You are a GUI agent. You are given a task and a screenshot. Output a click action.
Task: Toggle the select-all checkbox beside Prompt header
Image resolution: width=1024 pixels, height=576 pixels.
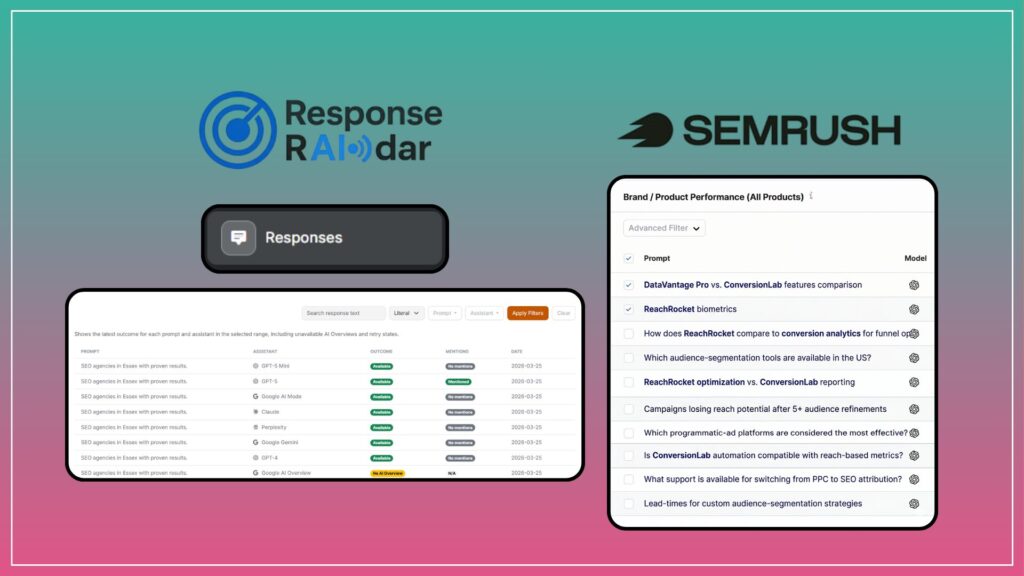click(x=628, y=258)
